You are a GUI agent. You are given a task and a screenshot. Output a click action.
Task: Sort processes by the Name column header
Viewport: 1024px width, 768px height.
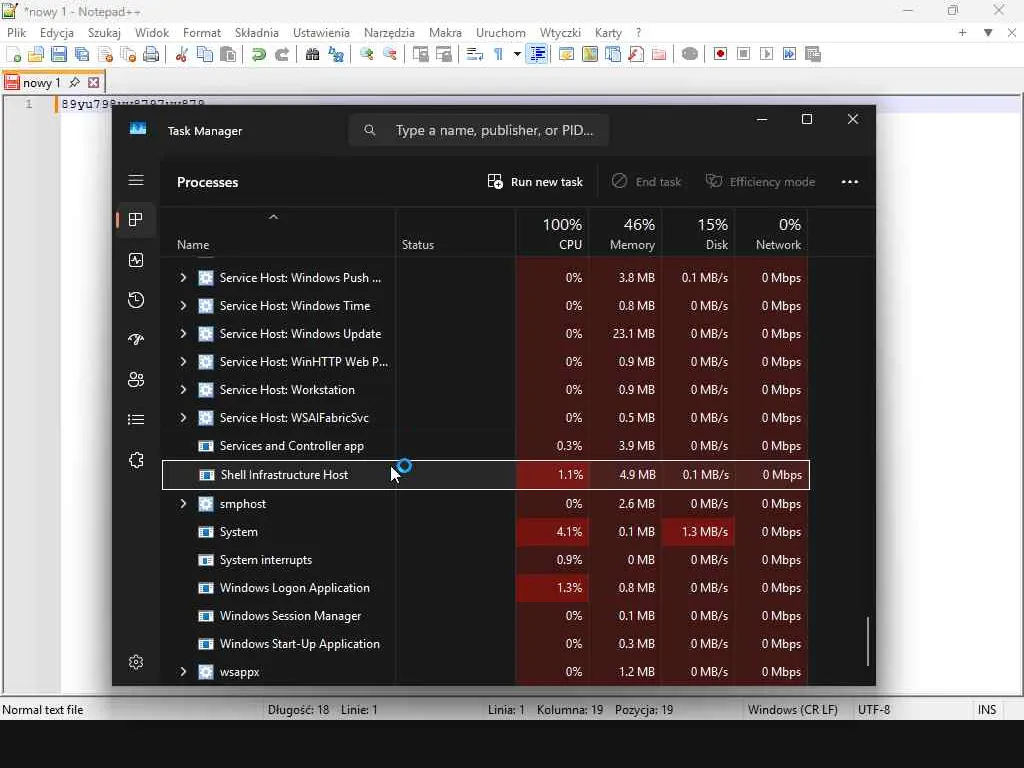tap(278, 232)
